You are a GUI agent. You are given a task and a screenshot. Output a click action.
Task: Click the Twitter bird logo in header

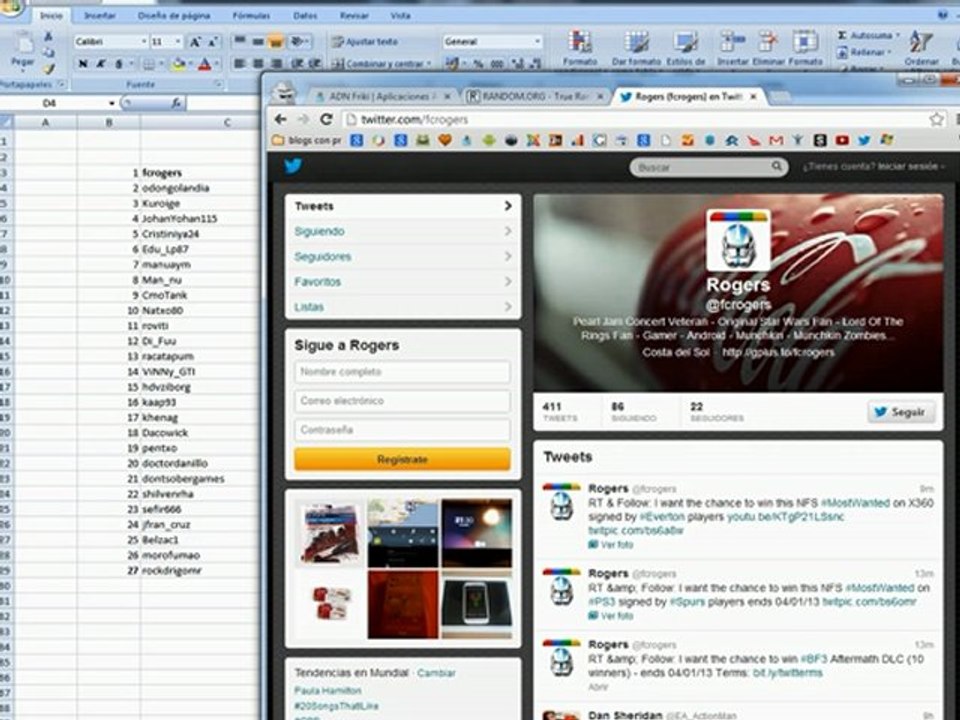point(293,166)
